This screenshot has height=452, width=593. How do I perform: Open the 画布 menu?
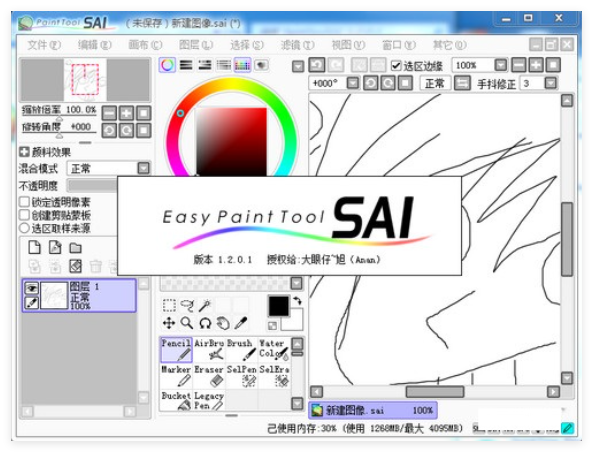click(145, 45)
